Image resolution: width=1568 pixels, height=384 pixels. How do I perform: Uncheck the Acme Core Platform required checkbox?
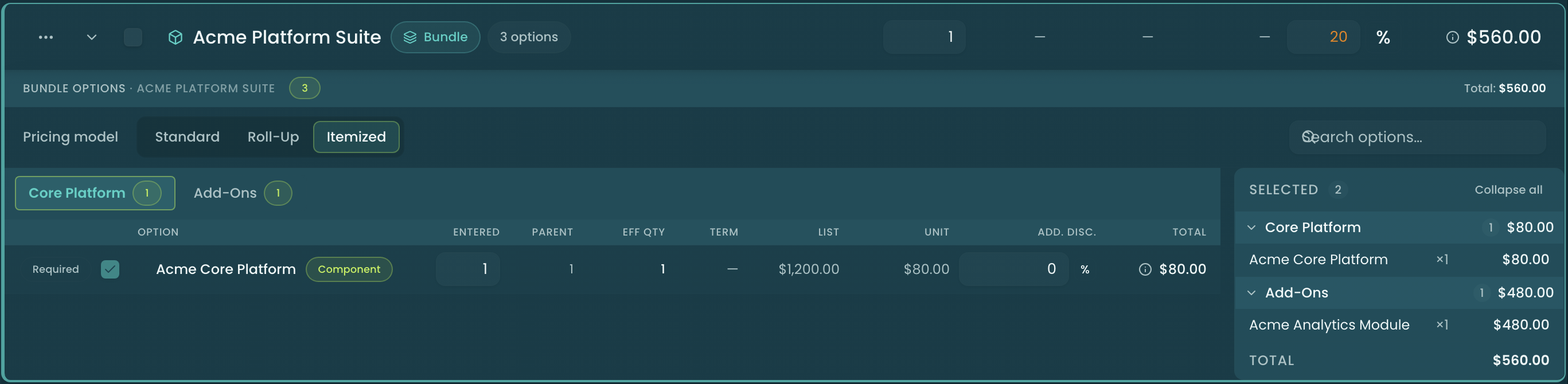click(110, 269)
